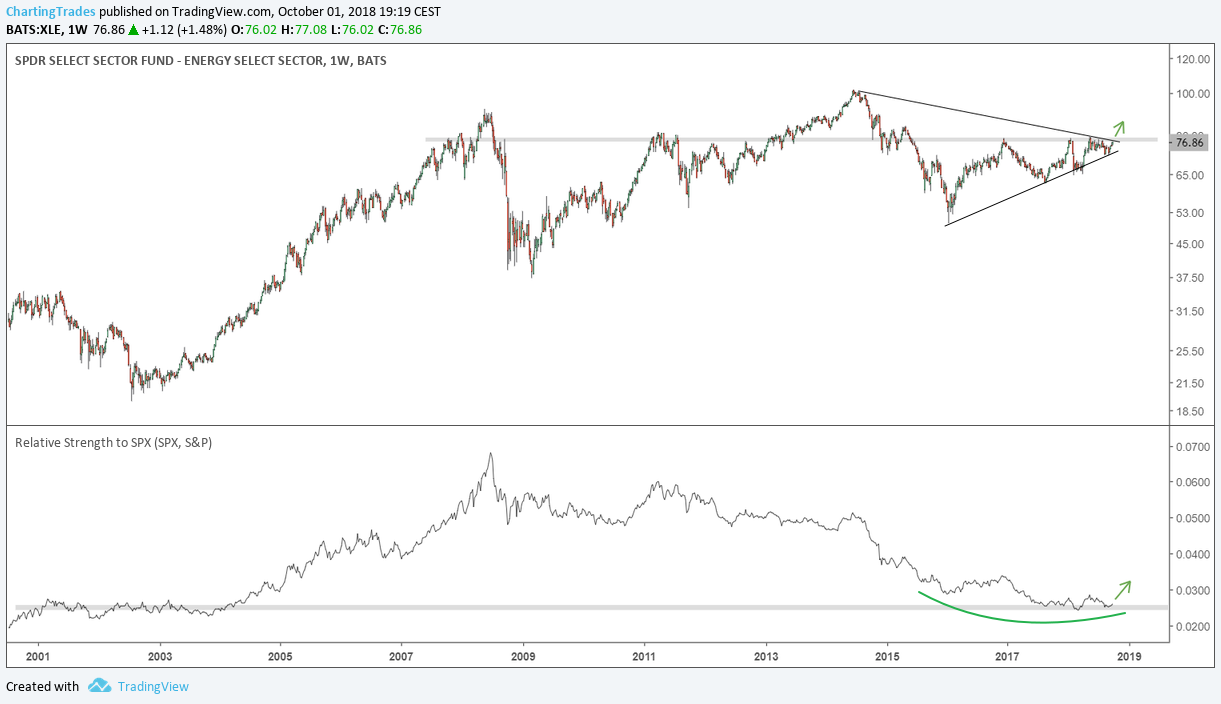This screenshot has width=1221, height=704.
Task: Open the ChartingTrades author link
Action: tap(50, 11)
